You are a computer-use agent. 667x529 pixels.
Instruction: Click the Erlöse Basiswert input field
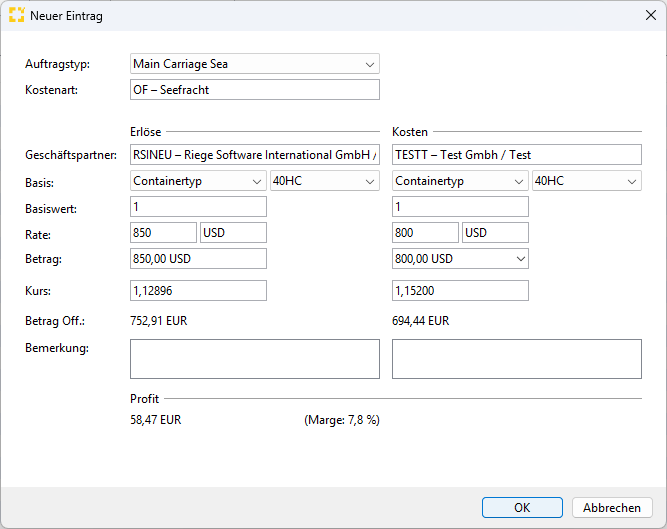[198, 207]
